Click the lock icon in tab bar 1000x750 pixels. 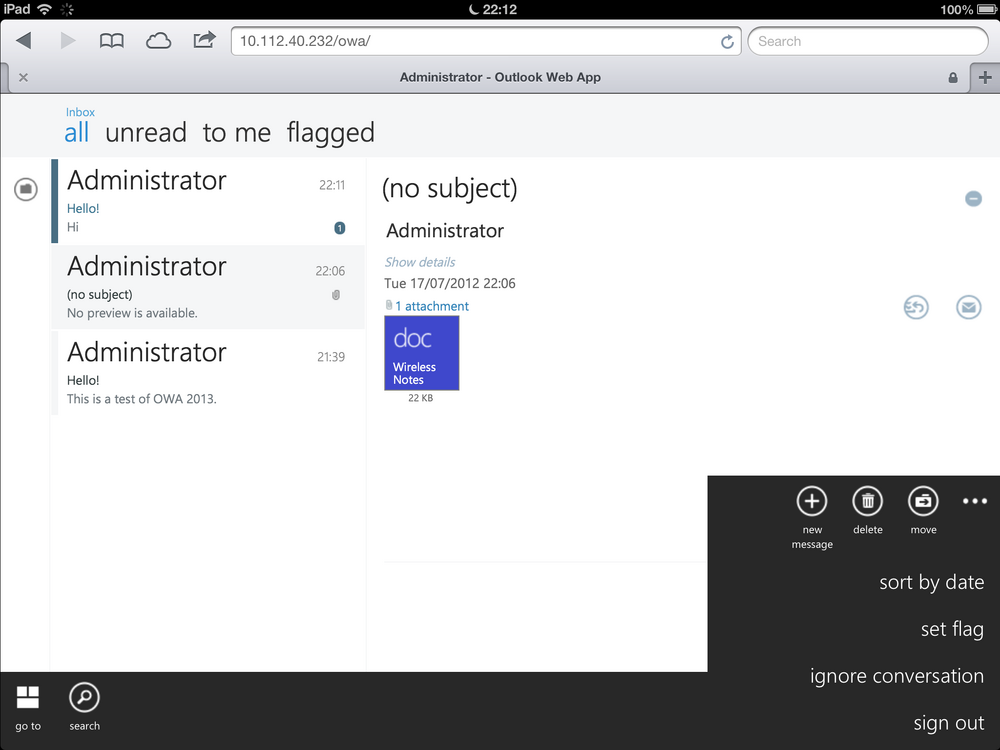click(952, 78)
